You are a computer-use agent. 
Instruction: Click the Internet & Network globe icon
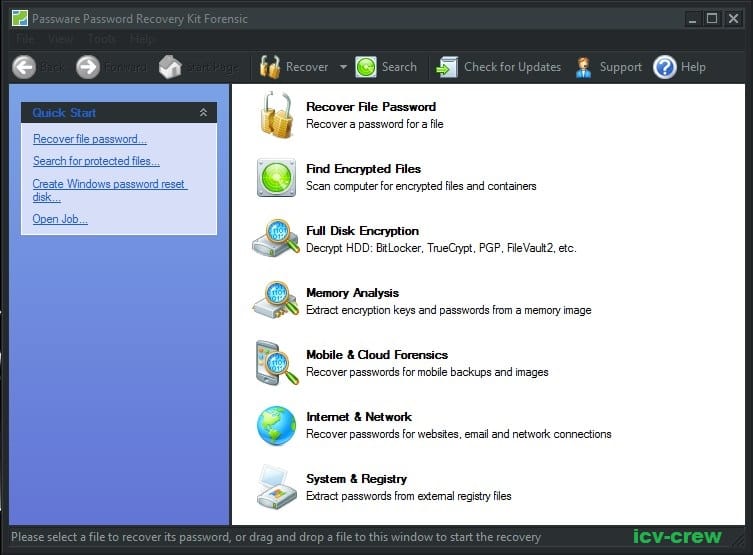click(x=276, y=426)
